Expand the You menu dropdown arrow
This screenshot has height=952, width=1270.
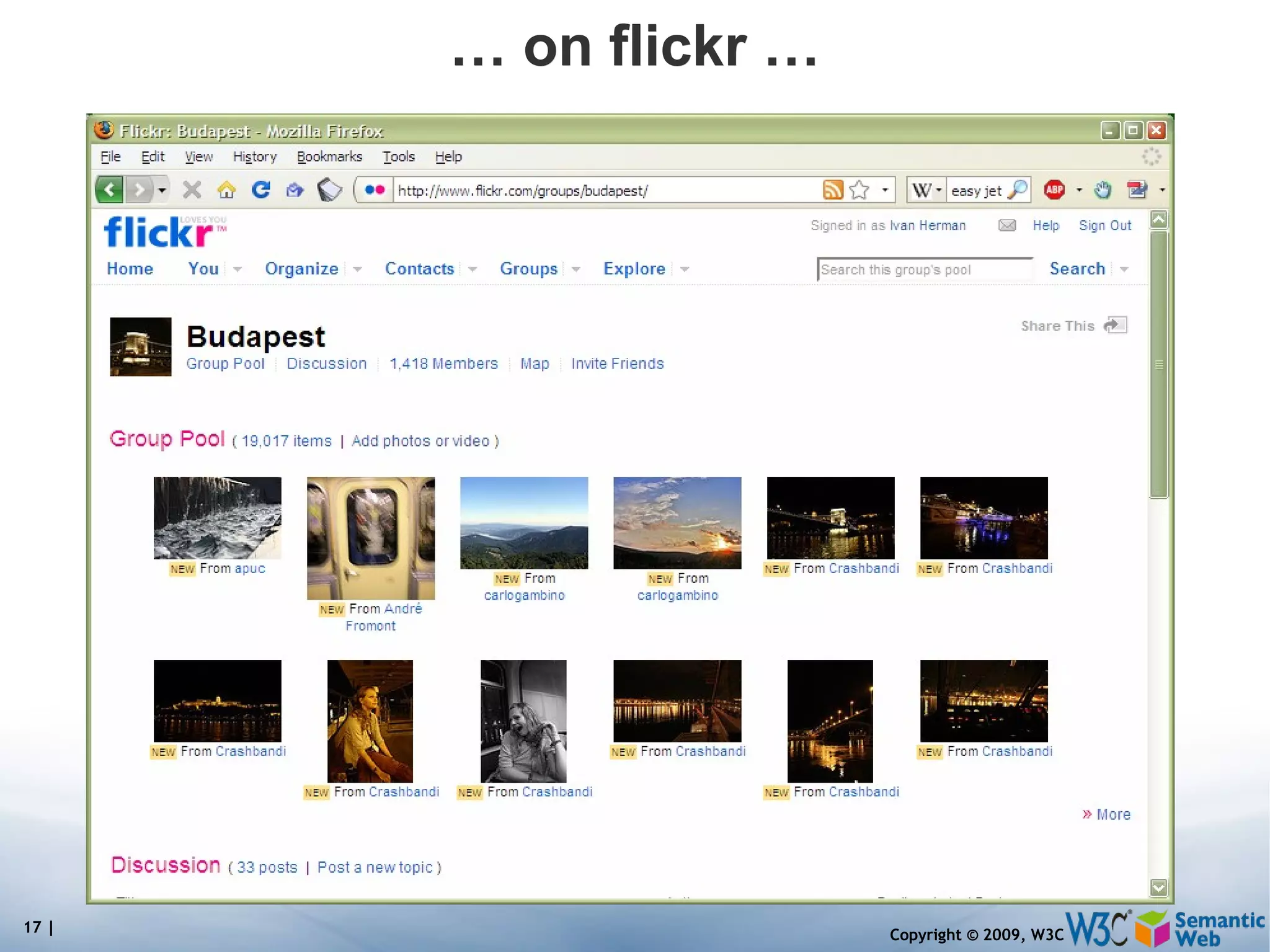coord(237,269)
